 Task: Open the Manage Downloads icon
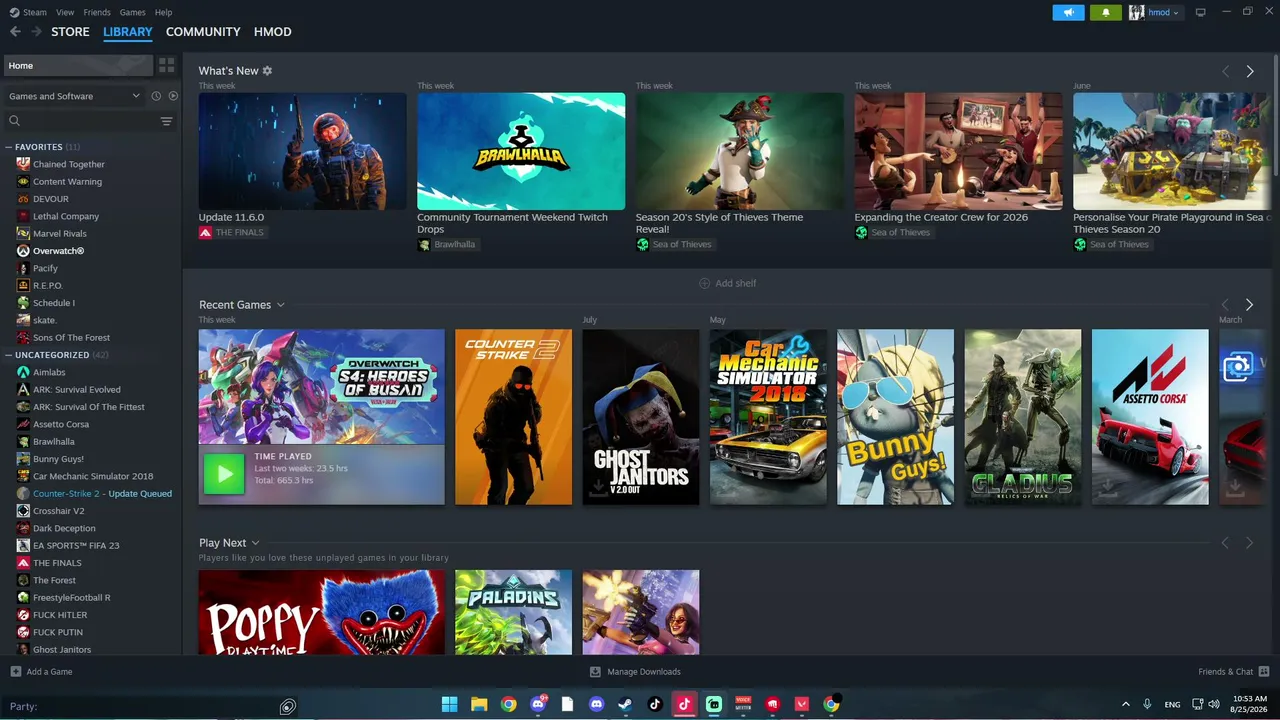(595, 672)
